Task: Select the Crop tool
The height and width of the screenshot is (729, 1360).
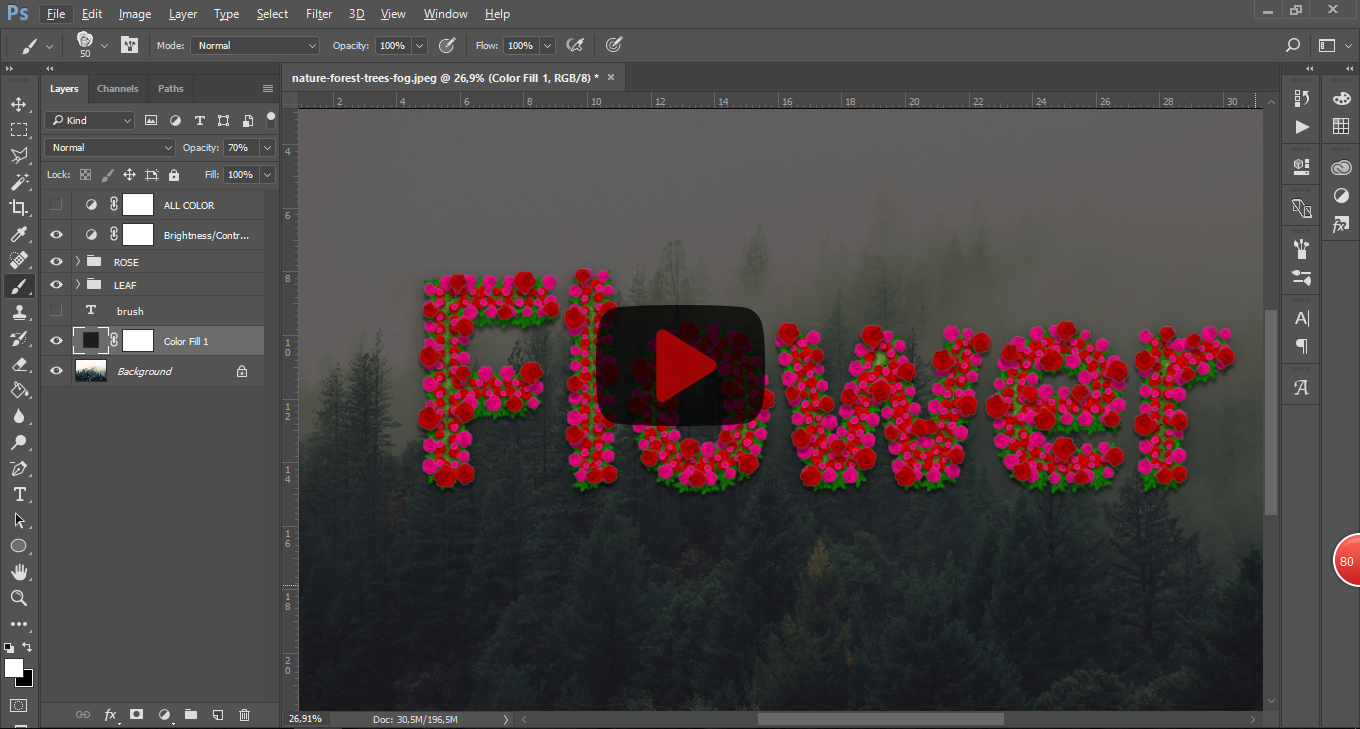Action: click(19, 208)
